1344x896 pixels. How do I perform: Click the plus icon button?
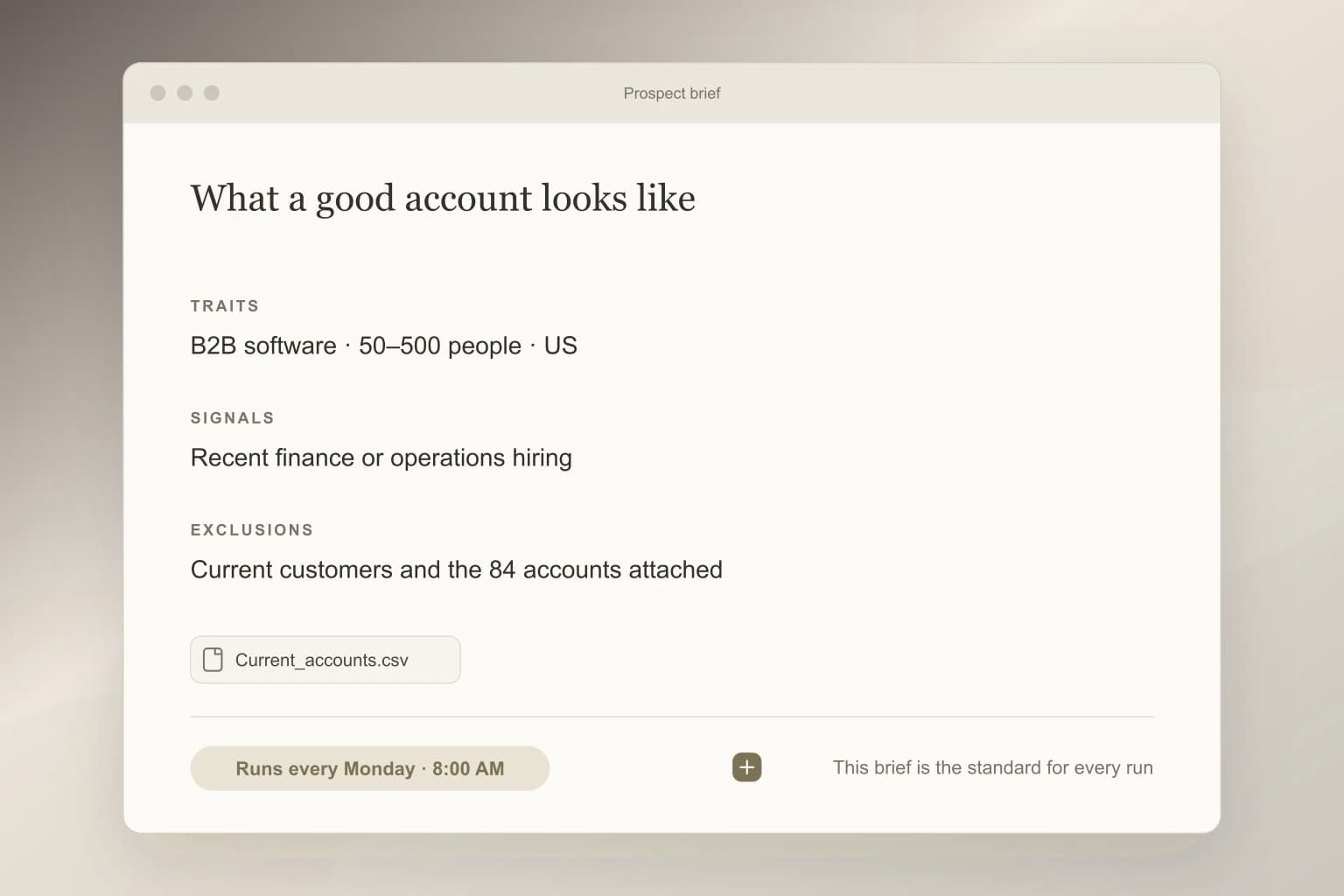tap(746, 767)
